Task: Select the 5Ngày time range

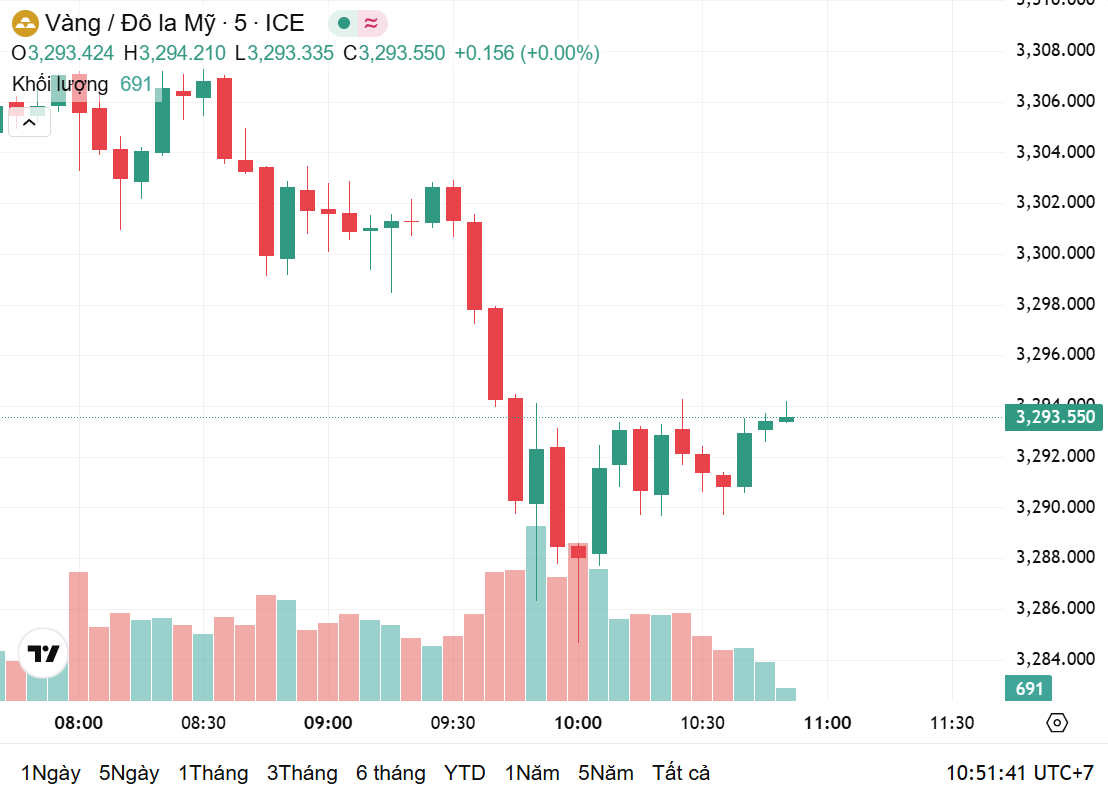Action: click(x=129, y=773)
